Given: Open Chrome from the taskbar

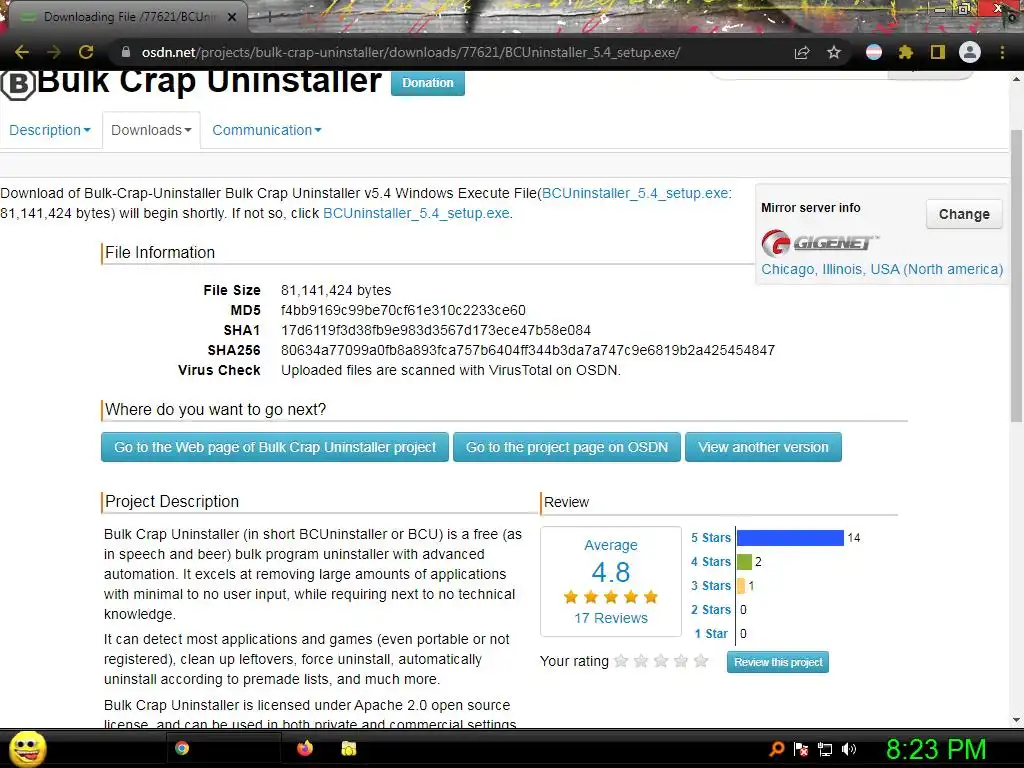Looking at the screenshot, I should click(182, 748).
